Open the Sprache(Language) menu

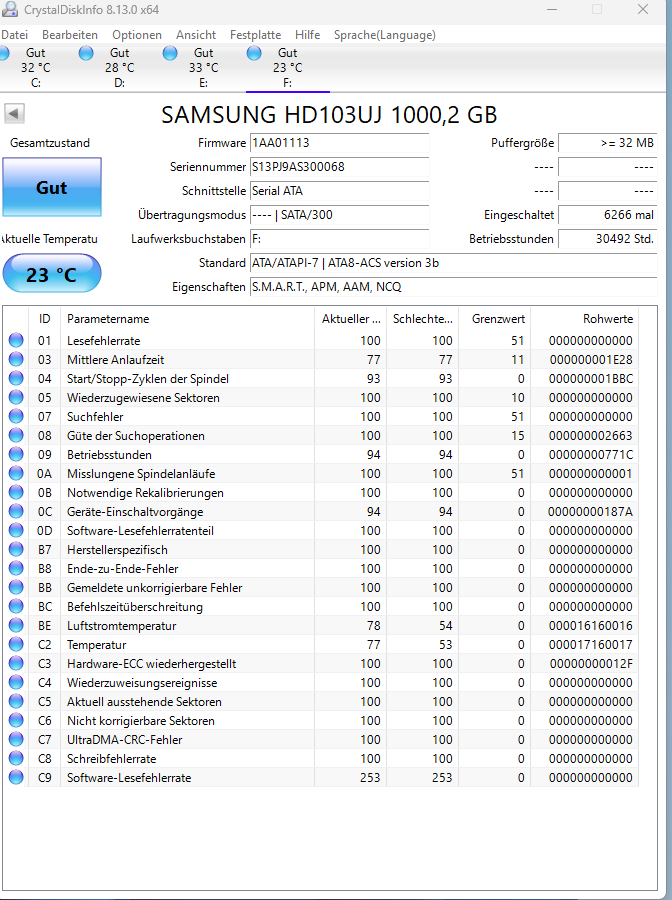(x=384, y=35)
